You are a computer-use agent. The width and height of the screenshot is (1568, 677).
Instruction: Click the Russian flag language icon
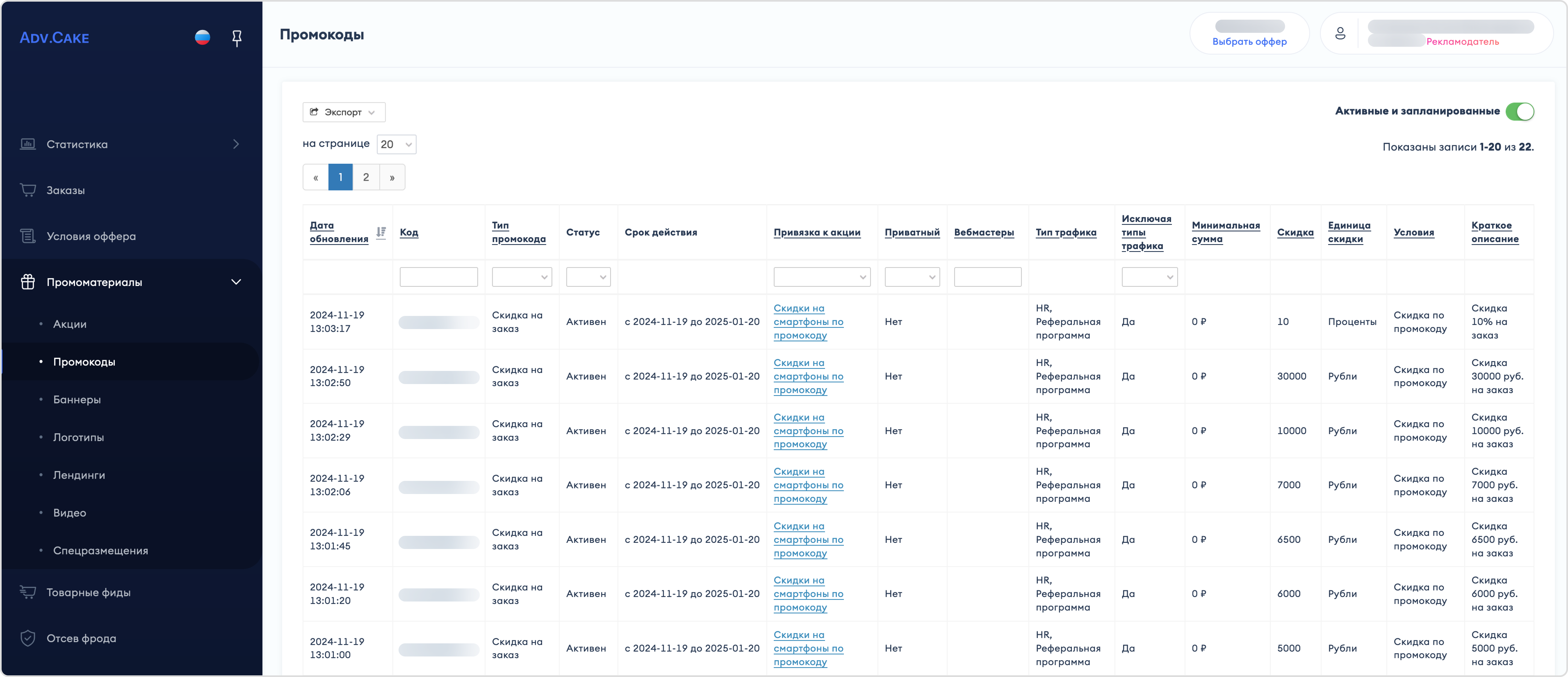(x=203, y=38)
